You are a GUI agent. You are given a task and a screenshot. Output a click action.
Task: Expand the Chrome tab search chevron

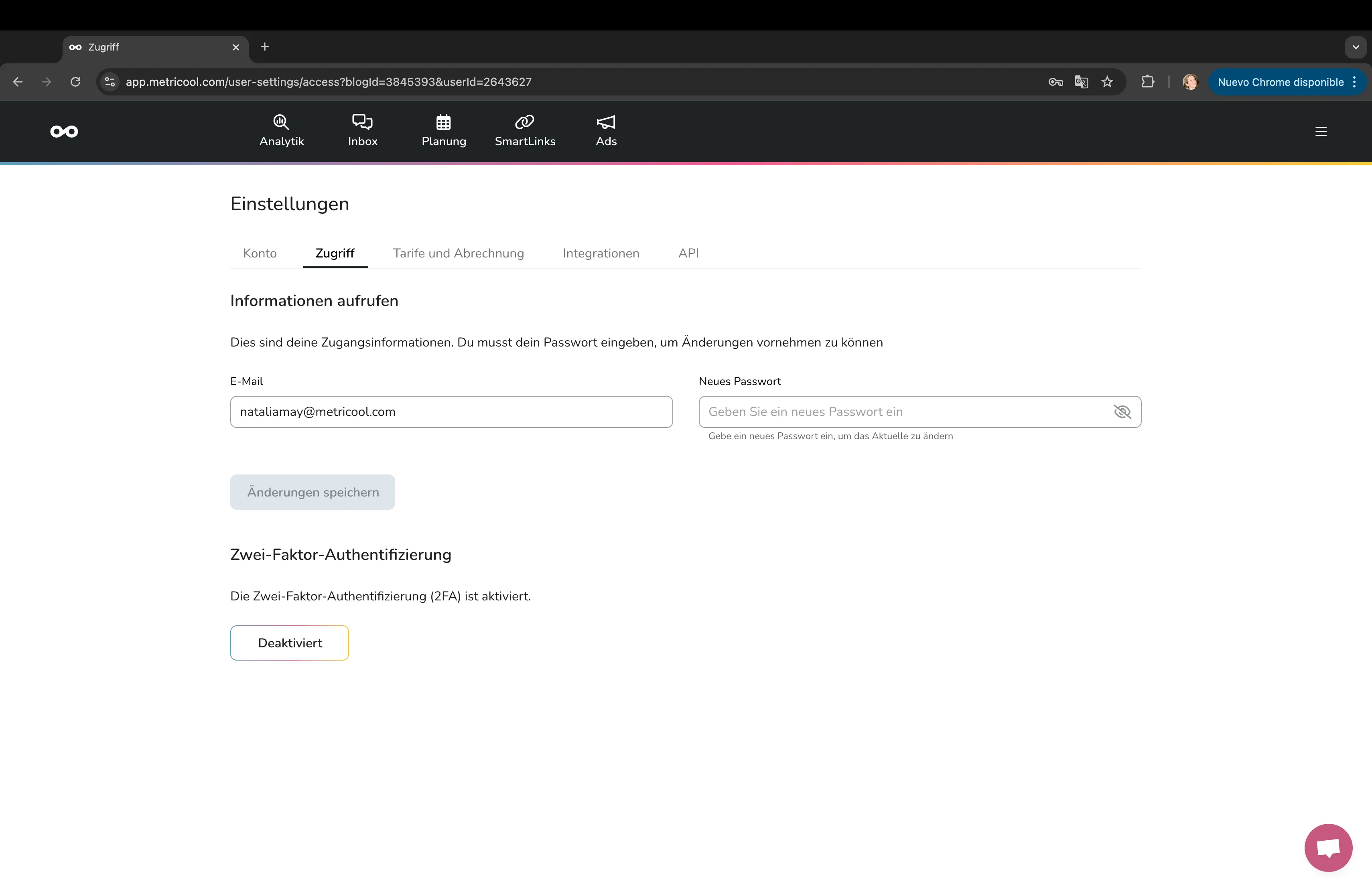pyautogui.click(x=1355, y=47)
